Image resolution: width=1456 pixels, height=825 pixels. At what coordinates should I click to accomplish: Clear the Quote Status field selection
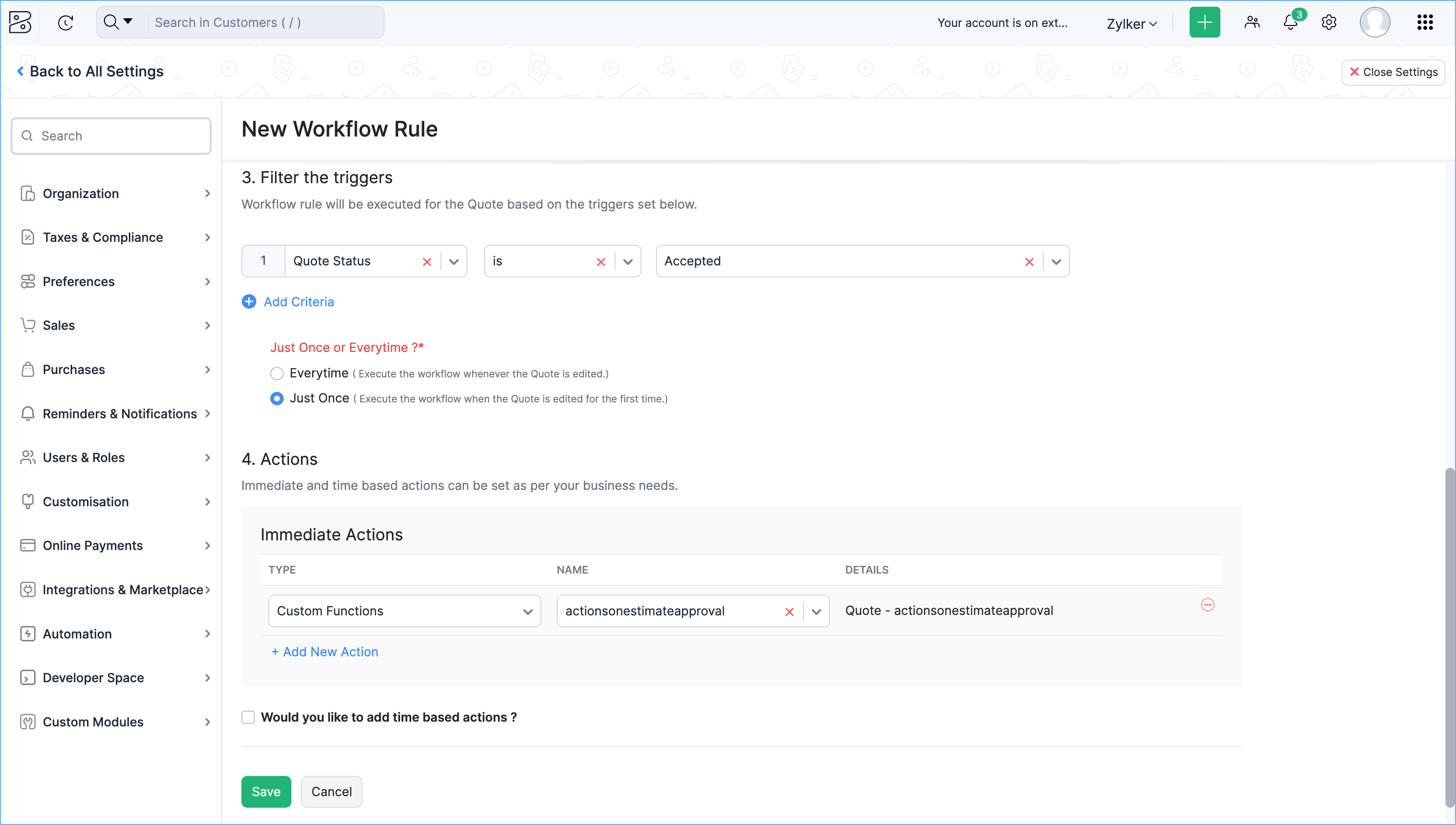coord(427,262)
